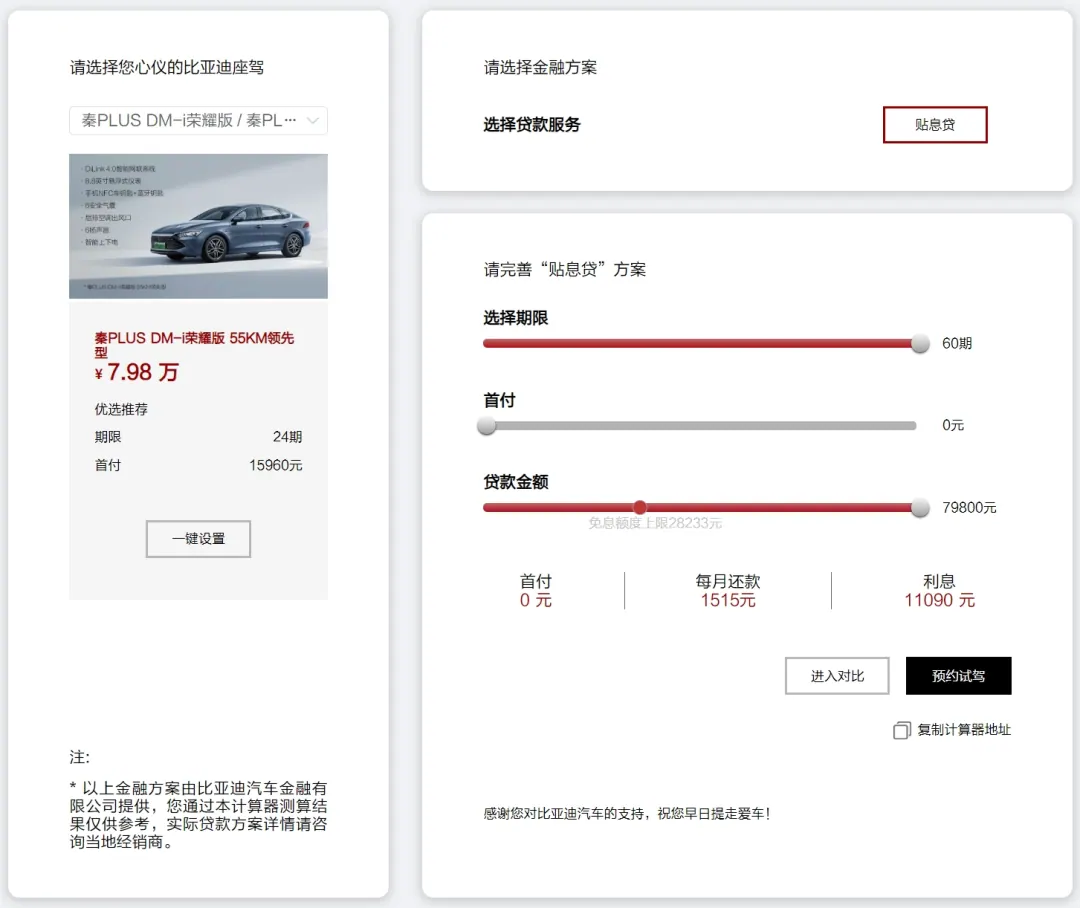
Task: Click the red interest-free limit marker
Action: tap(640, 508)
